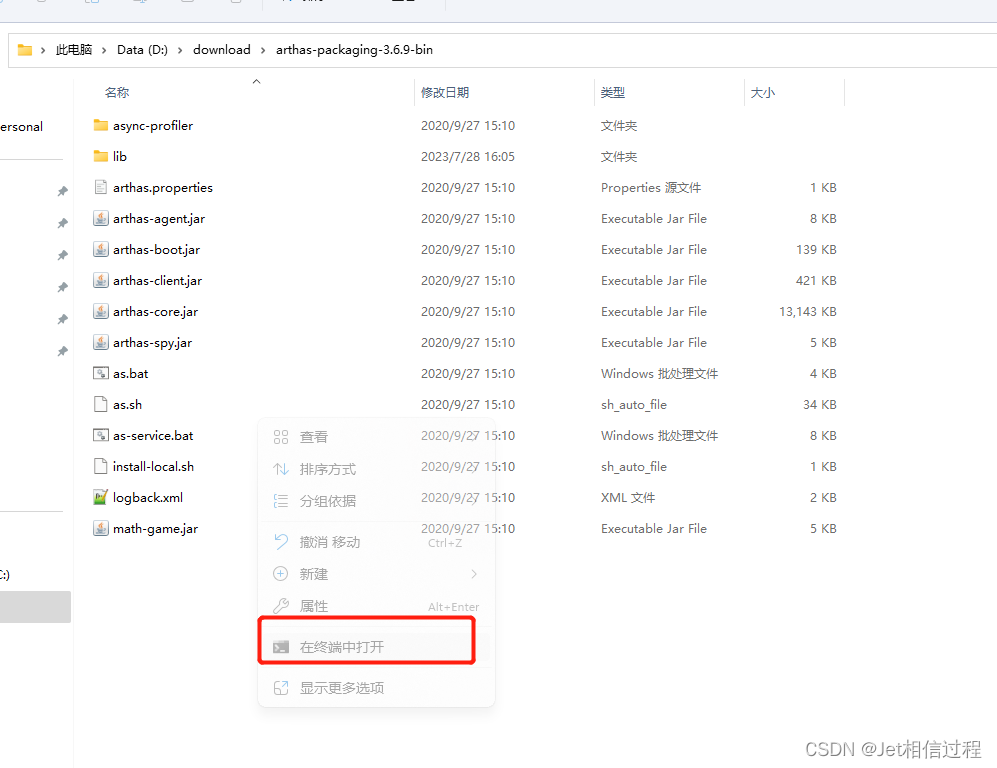This screenshot has width=997, height=768.
Task: Click the 分组依据 grouping icon
Action: pos(281,501)
